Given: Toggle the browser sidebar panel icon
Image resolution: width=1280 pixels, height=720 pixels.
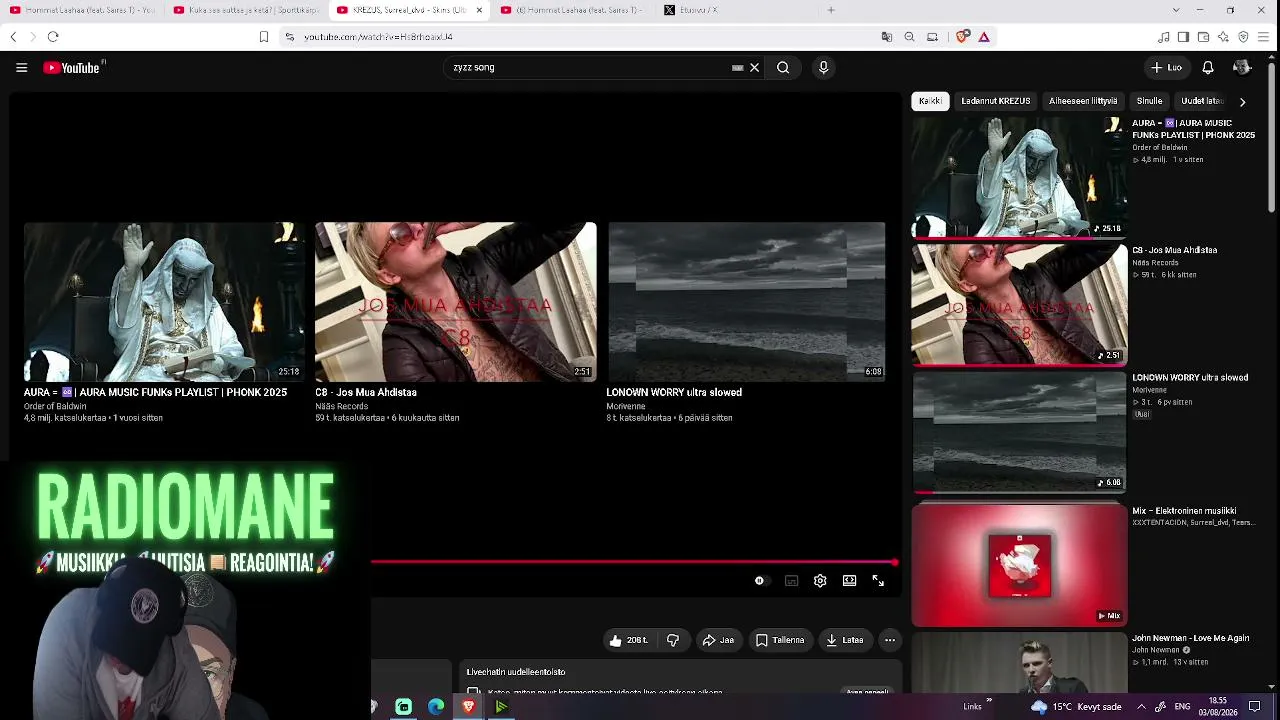Looking at the screenshot, I should tap(1183, 37).
